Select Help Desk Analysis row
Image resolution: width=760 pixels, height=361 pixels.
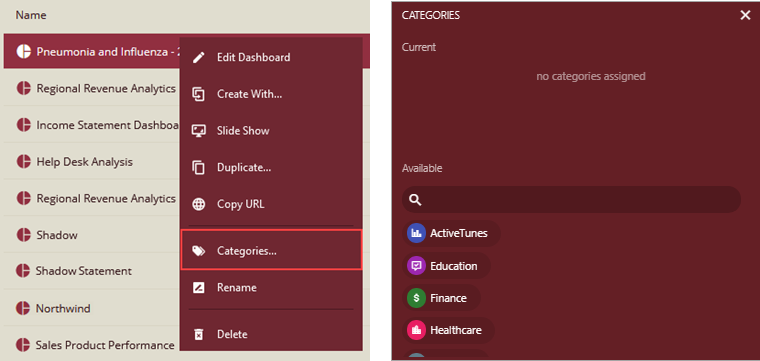coord(92,161)
